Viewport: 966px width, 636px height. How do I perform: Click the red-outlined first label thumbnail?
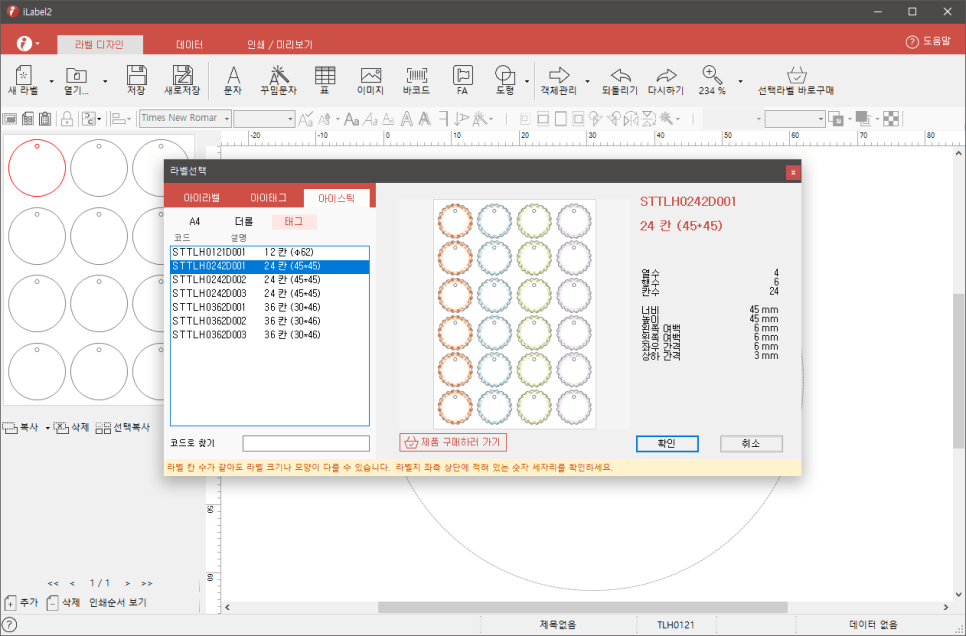37,168
